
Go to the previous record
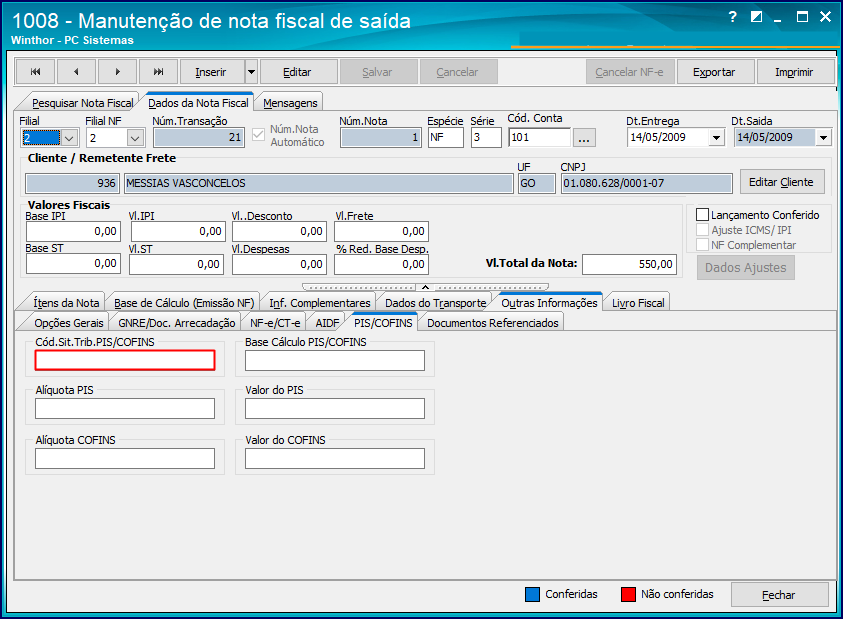tap(76, 72)
